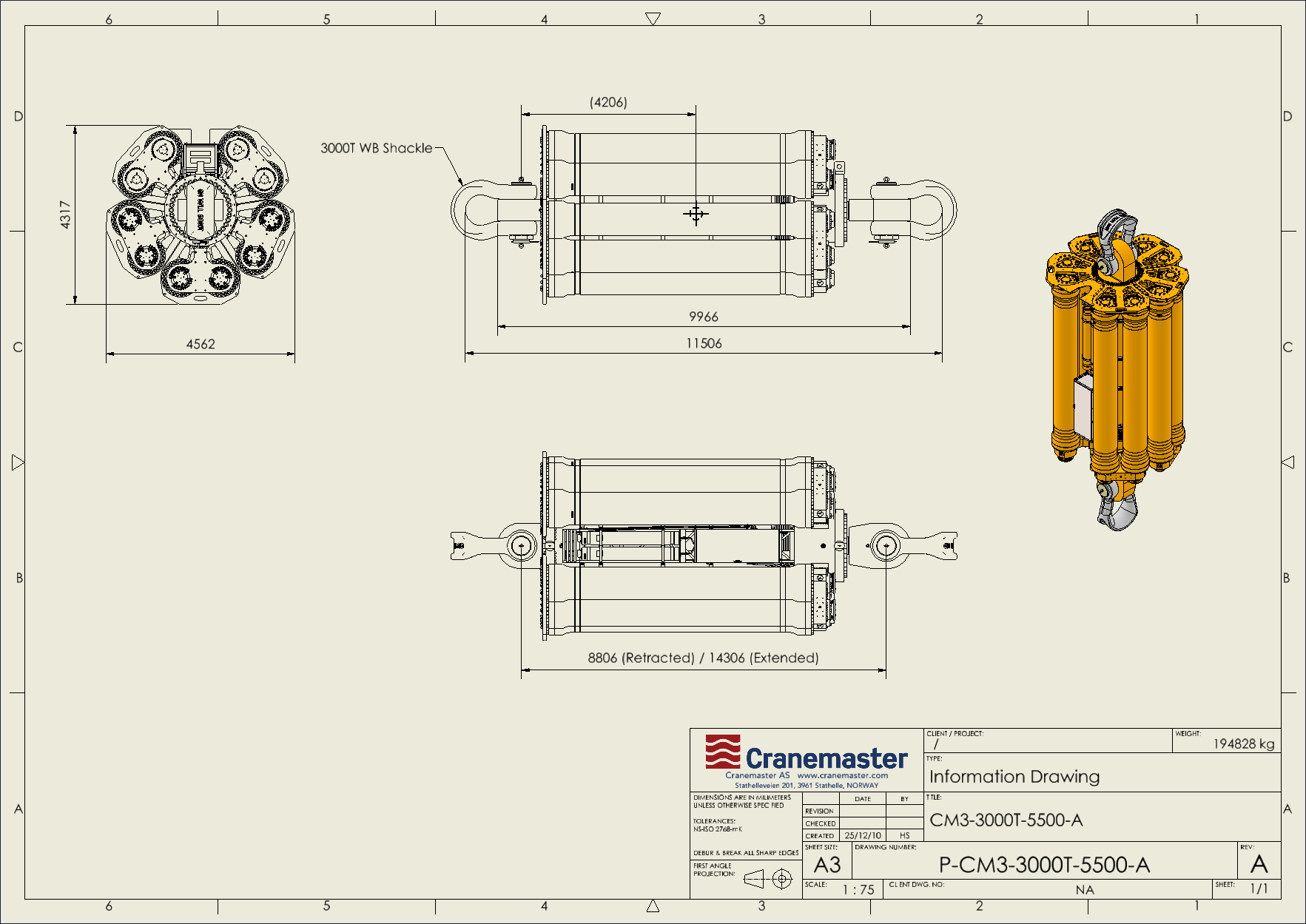Select the weight value 194828 kg
The height and width of the screenshot is (924, 1306).
tap(1243, 743)
